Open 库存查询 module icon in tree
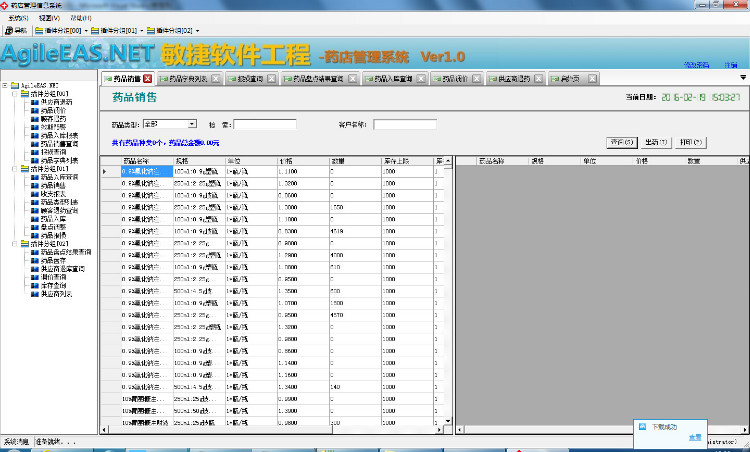750x452 pixels. (34, 286)
